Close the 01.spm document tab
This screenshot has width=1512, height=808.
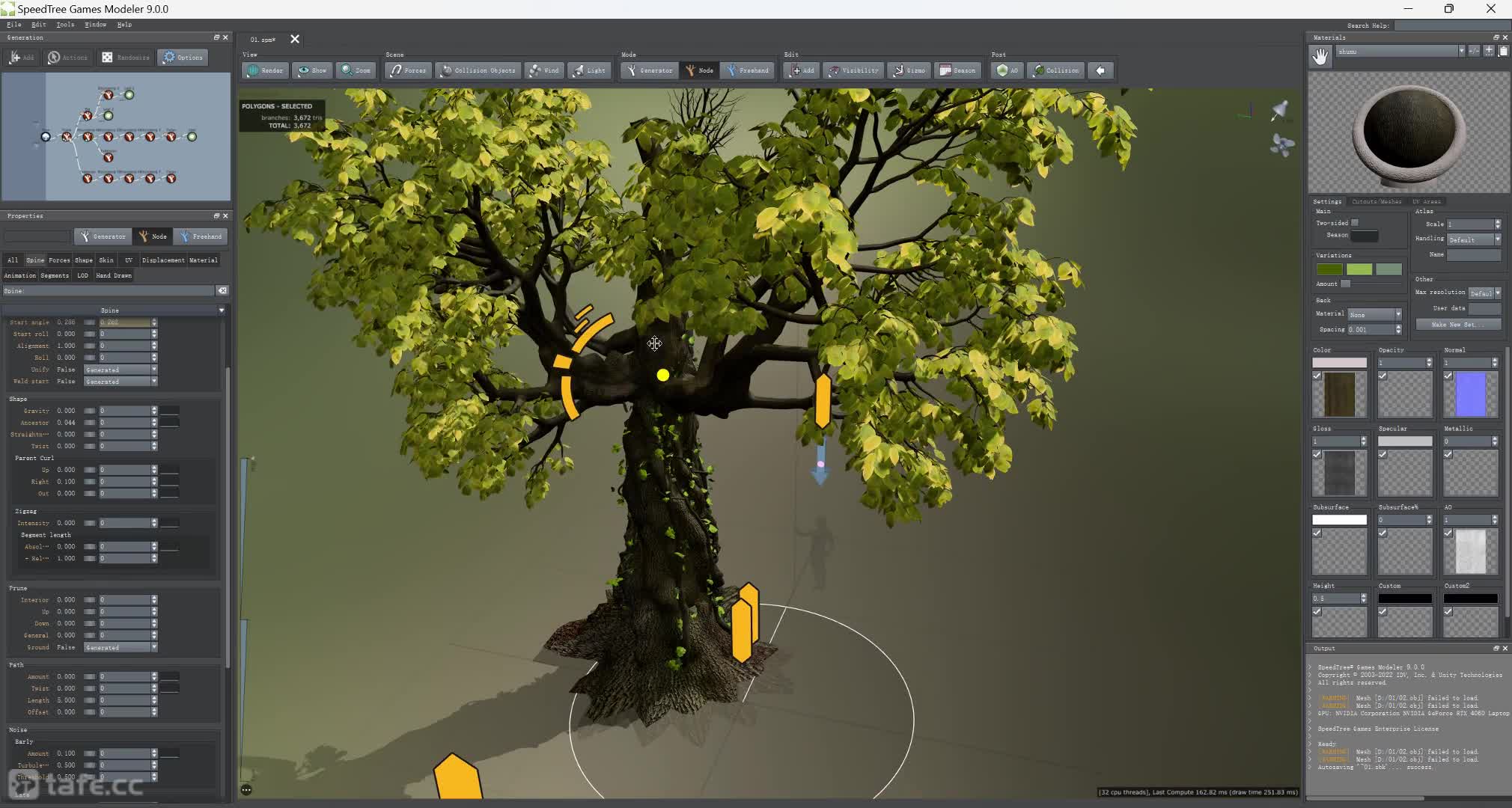click(x=295, y=39)
